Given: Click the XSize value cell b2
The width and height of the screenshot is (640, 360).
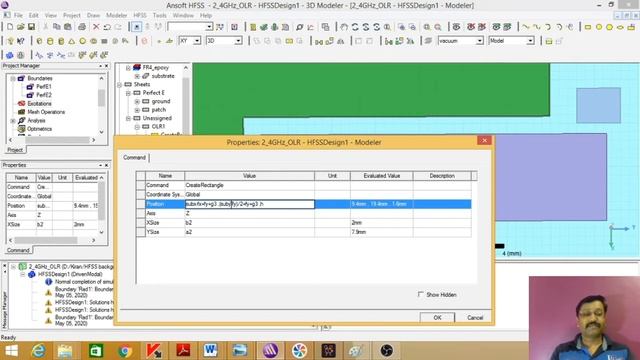Looking at the screenshot, I should point(249,222).
